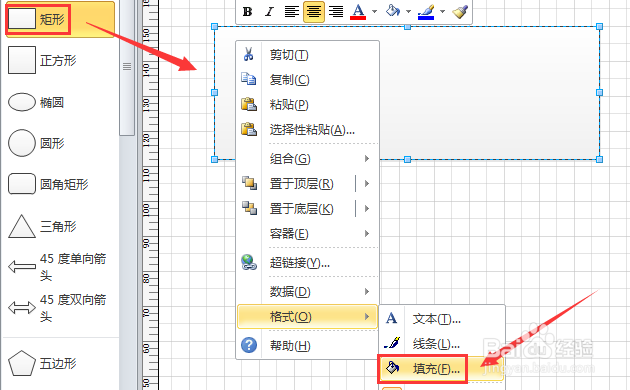Activate the Format Painter brush
630x390 pixels.
click(x=460, y=12)
